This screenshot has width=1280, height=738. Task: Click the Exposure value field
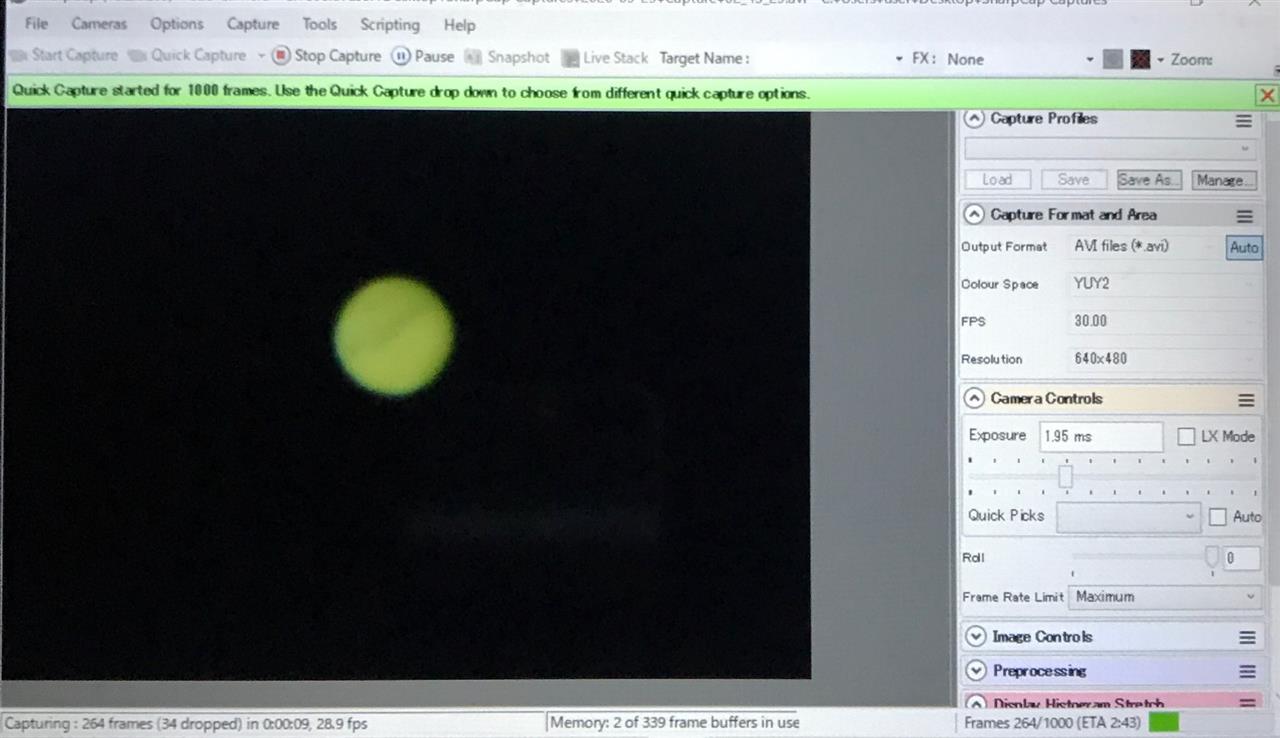[x=1101, y=436]
